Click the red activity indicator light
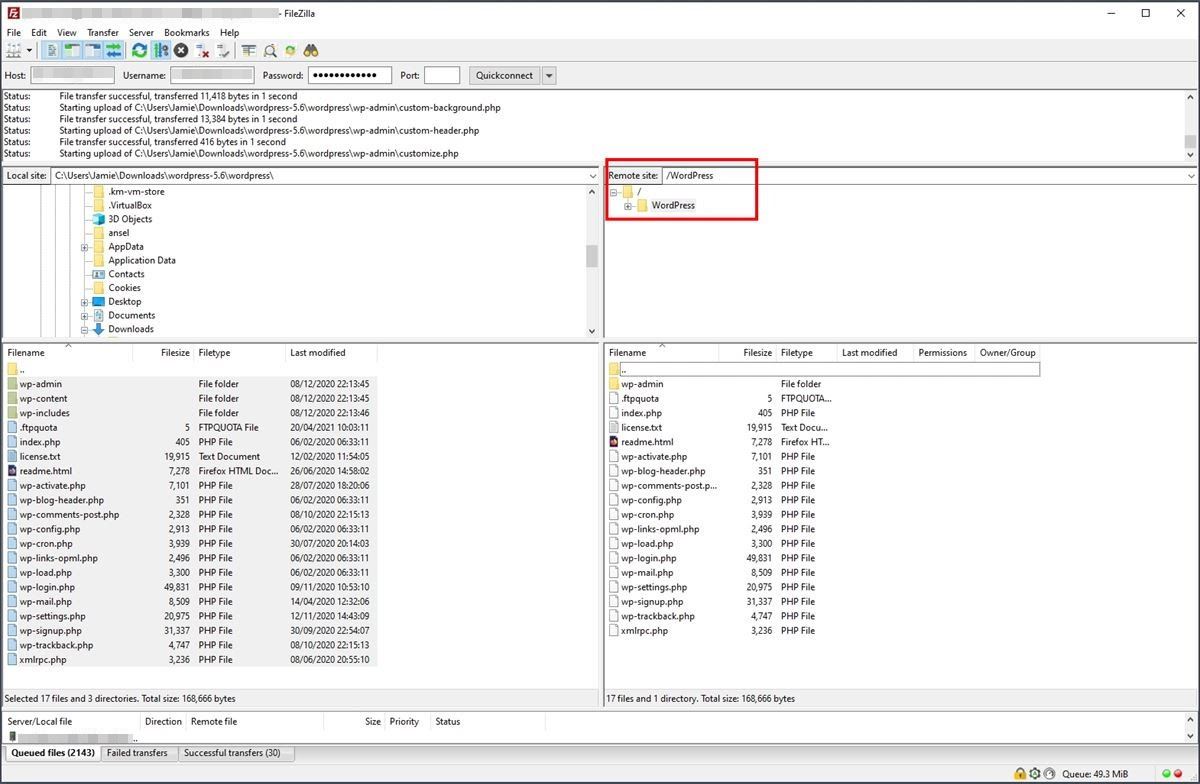The height and width of the screenshot is (784, 1200). (x=1178, y=774)
